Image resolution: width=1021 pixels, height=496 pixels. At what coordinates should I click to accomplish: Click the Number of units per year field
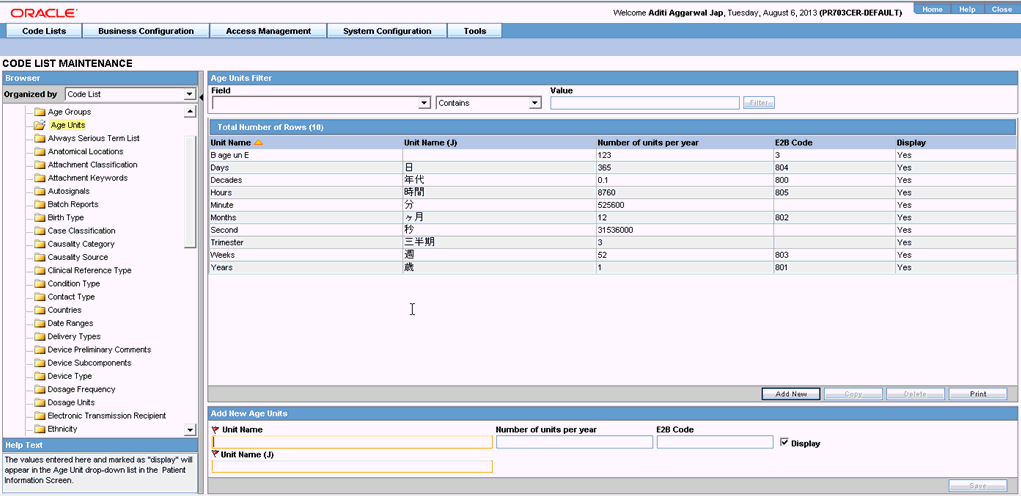[574, 442]
